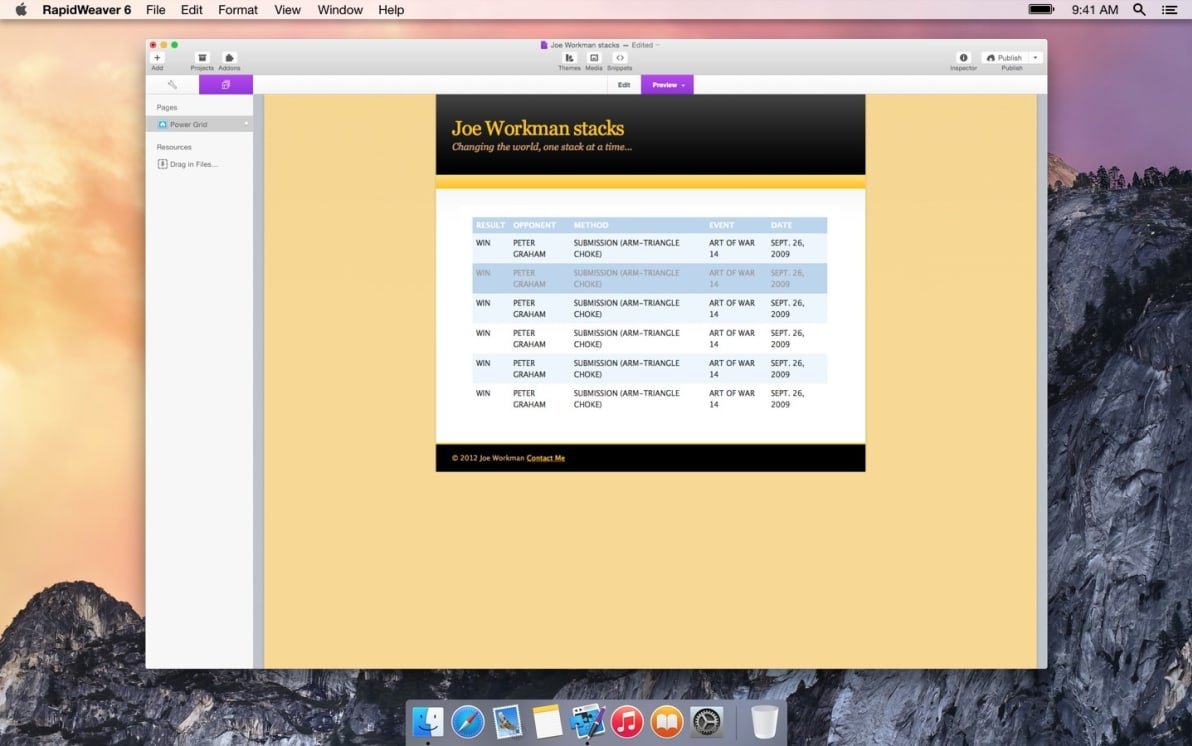Follow the Contact Me footer link

coord(546,458)
